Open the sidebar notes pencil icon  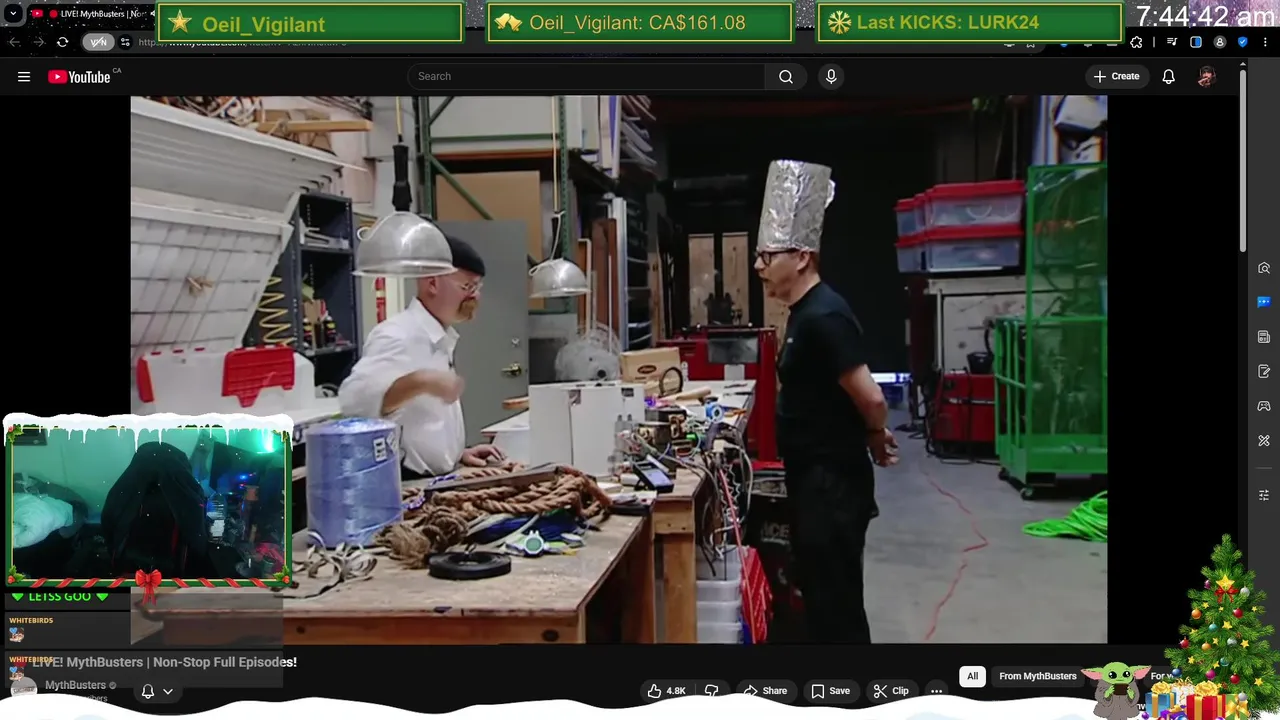(1264, 372)
